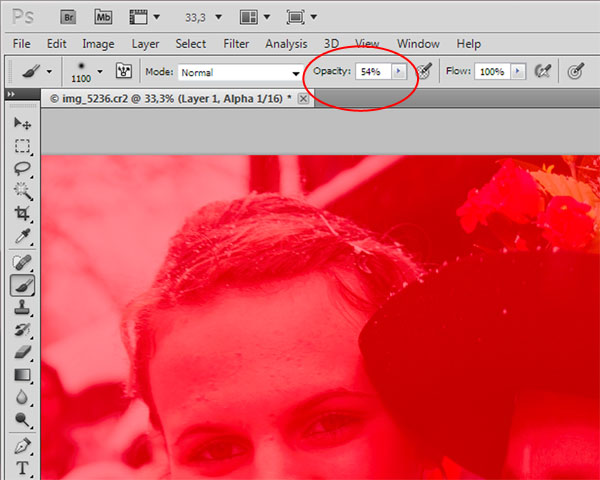Viewport: 600px width, 480px height.
Task: Open the Opacity slider arrow
Action: click(x=399, y=71)
